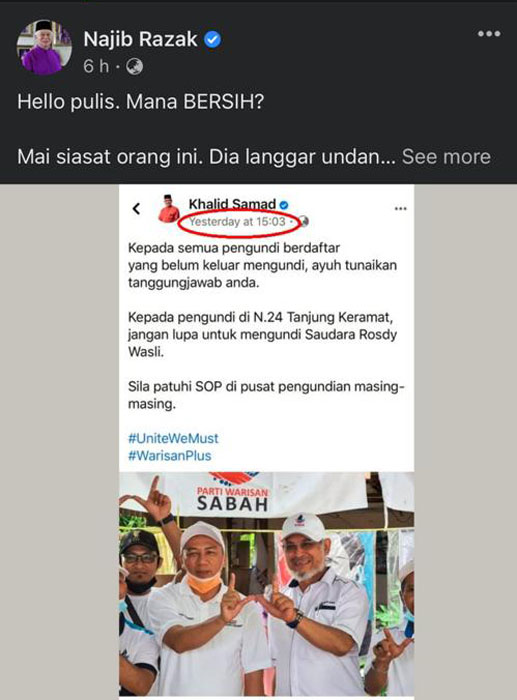
Task: Click the blue verified badge beside Najib Razak
Action: pos(213,40)
